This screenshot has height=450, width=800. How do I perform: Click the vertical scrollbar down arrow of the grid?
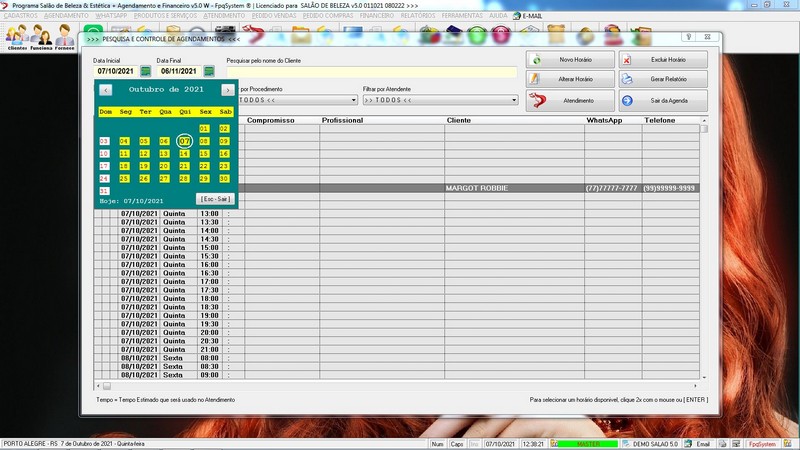[x=704, y=377]
